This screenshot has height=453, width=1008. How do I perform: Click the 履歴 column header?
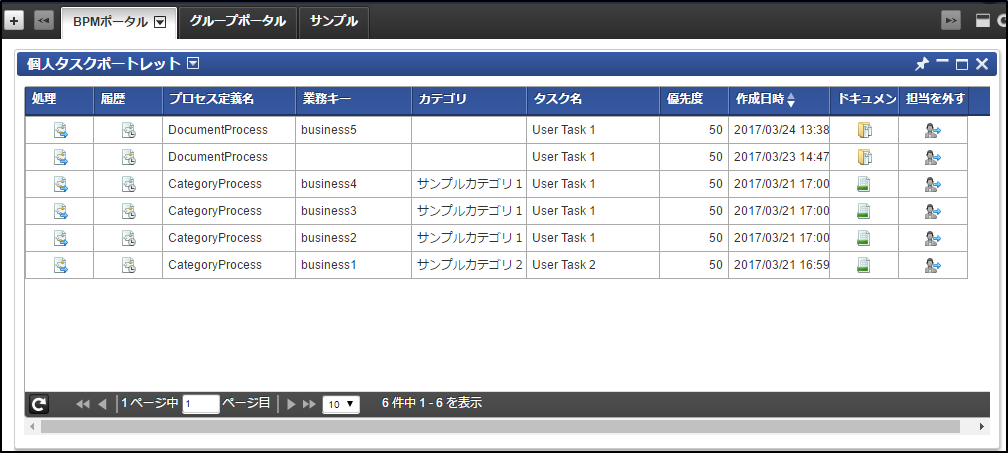coord(128,100)
